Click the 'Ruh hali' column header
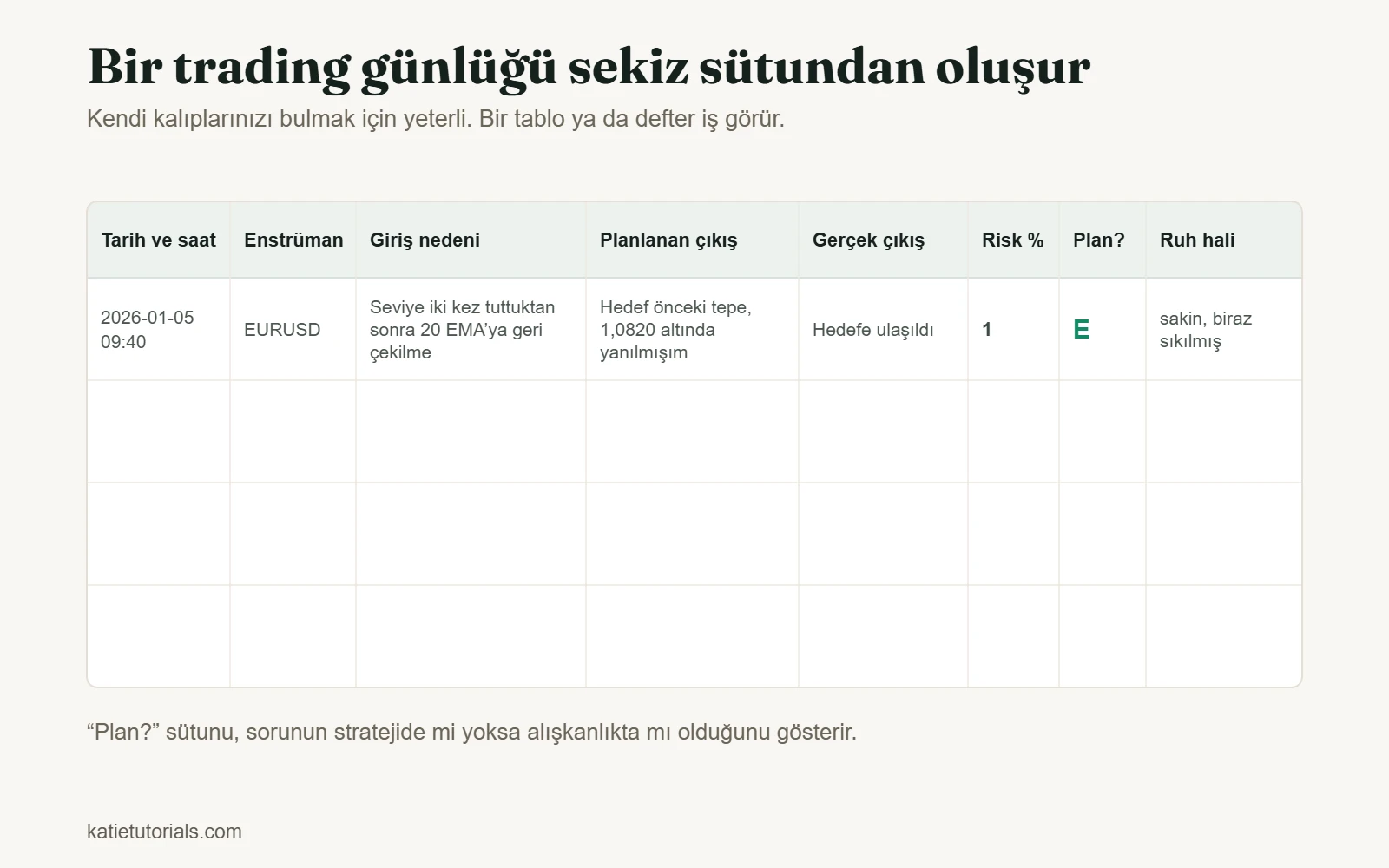1389x868 pixels. [x=1224, y=240]
